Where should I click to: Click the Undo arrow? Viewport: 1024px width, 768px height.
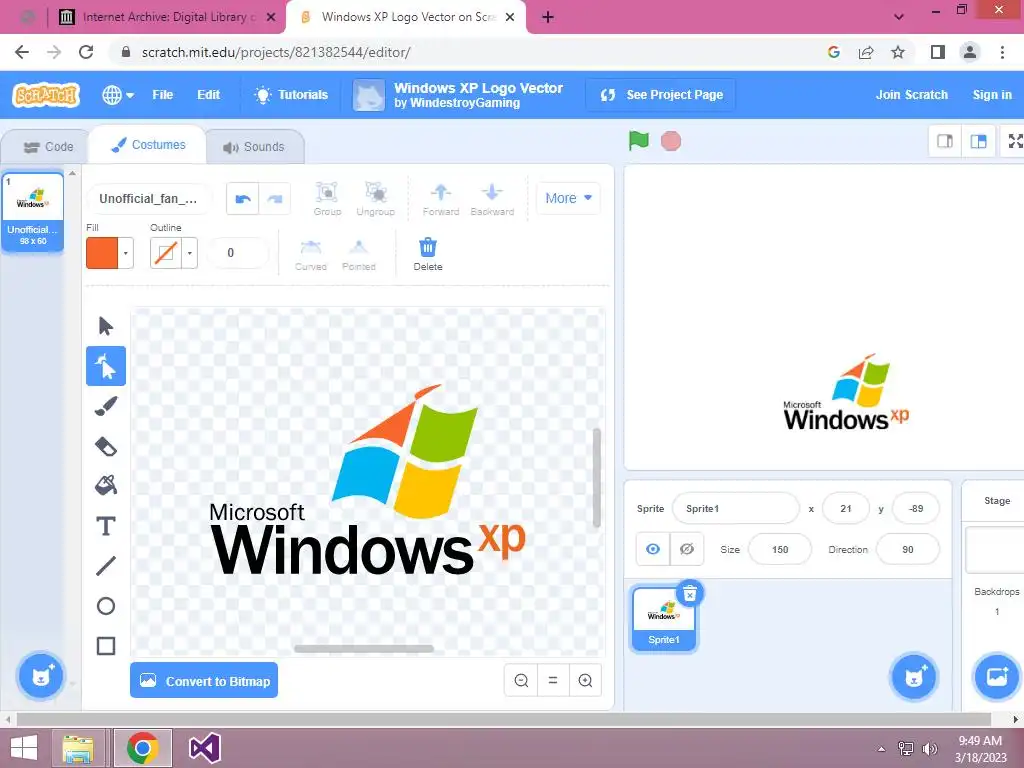click(242, 199)
